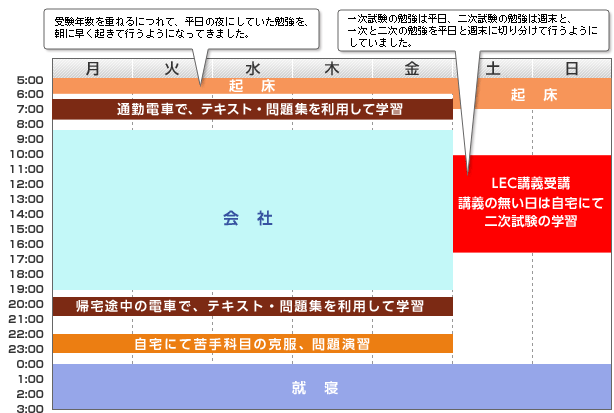Click the 19:00 time label
The width and height of the screenshot is (614, 413).
click(27, 289)
